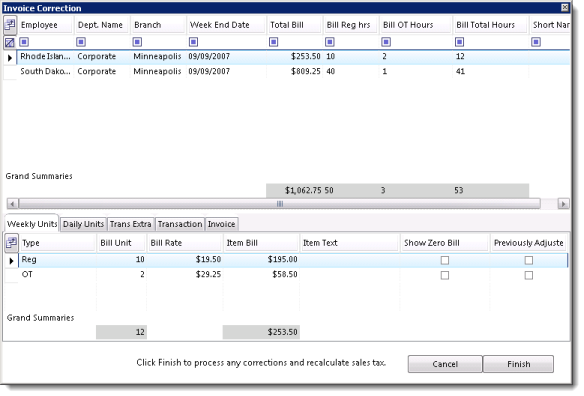
Task: Toggle the Previously Adjusted checkbox for the Reg row
Action: [529, 260]
